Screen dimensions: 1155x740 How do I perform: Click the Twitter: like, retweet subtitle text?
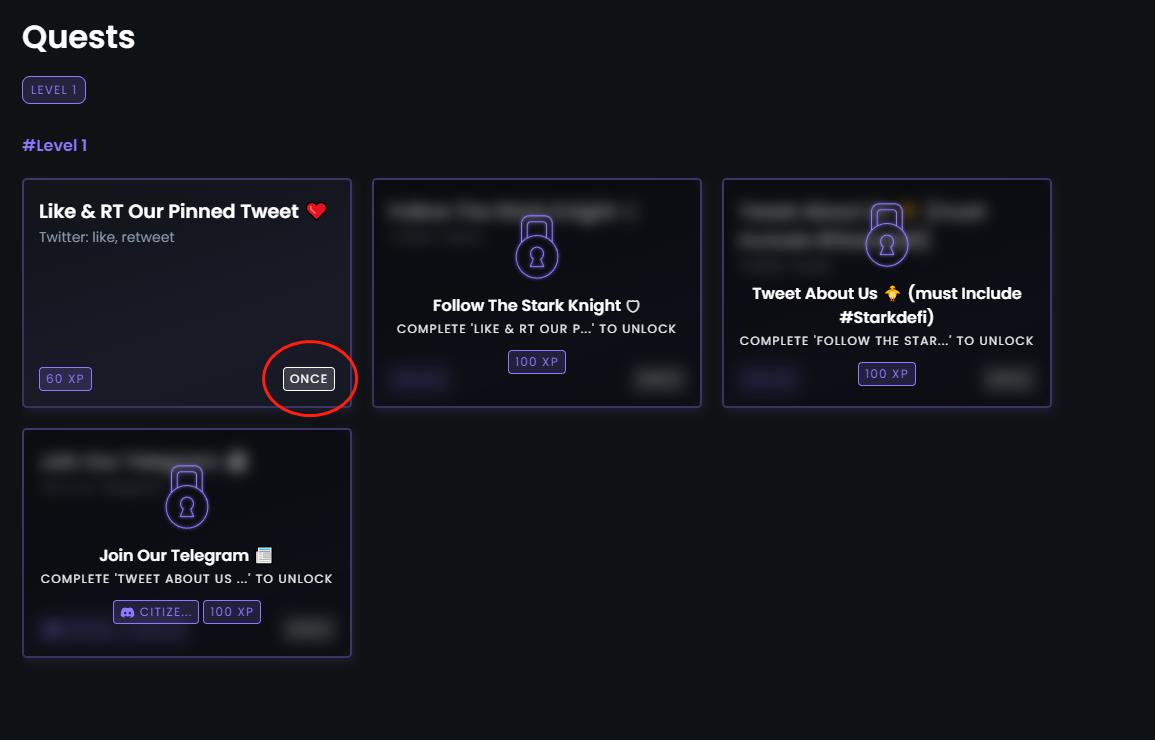coord(107,237)
